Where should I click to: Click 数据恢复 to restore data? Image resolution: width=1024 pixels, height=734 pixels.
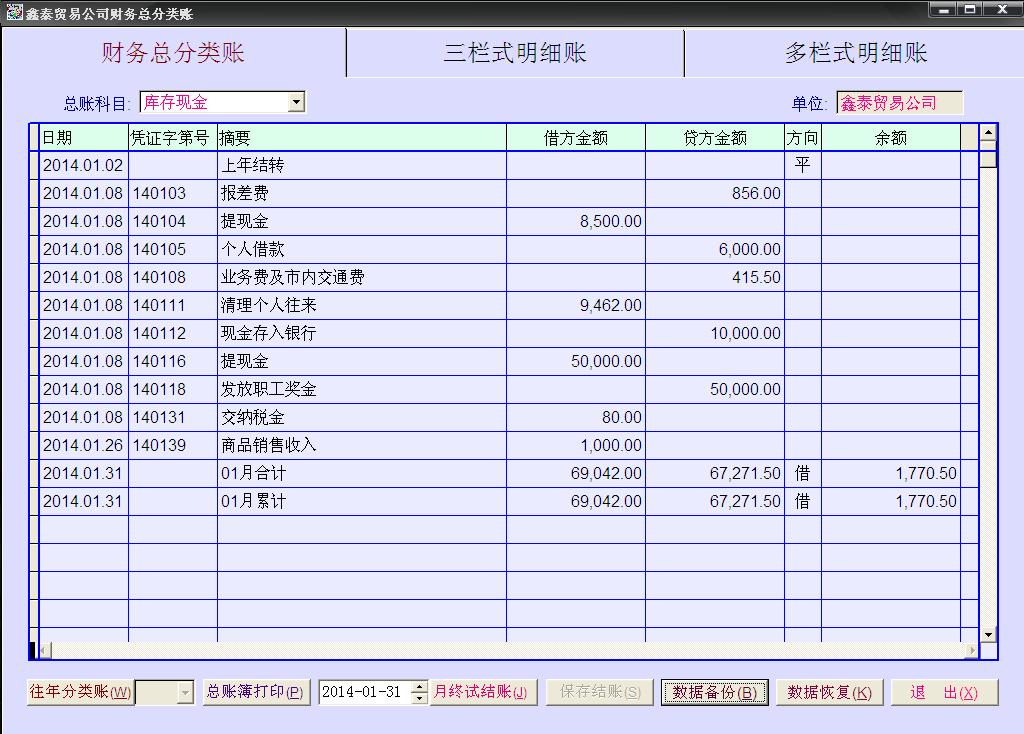[x=829, y=692]
